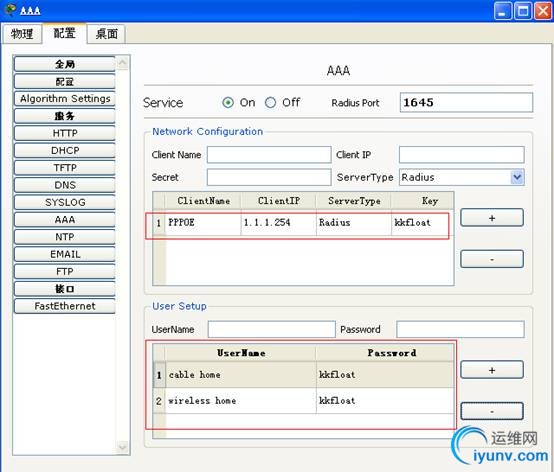Viewport: 554px width, 472px height.
Task: Open SYSLOG service settings
Action: coord(65,202)
